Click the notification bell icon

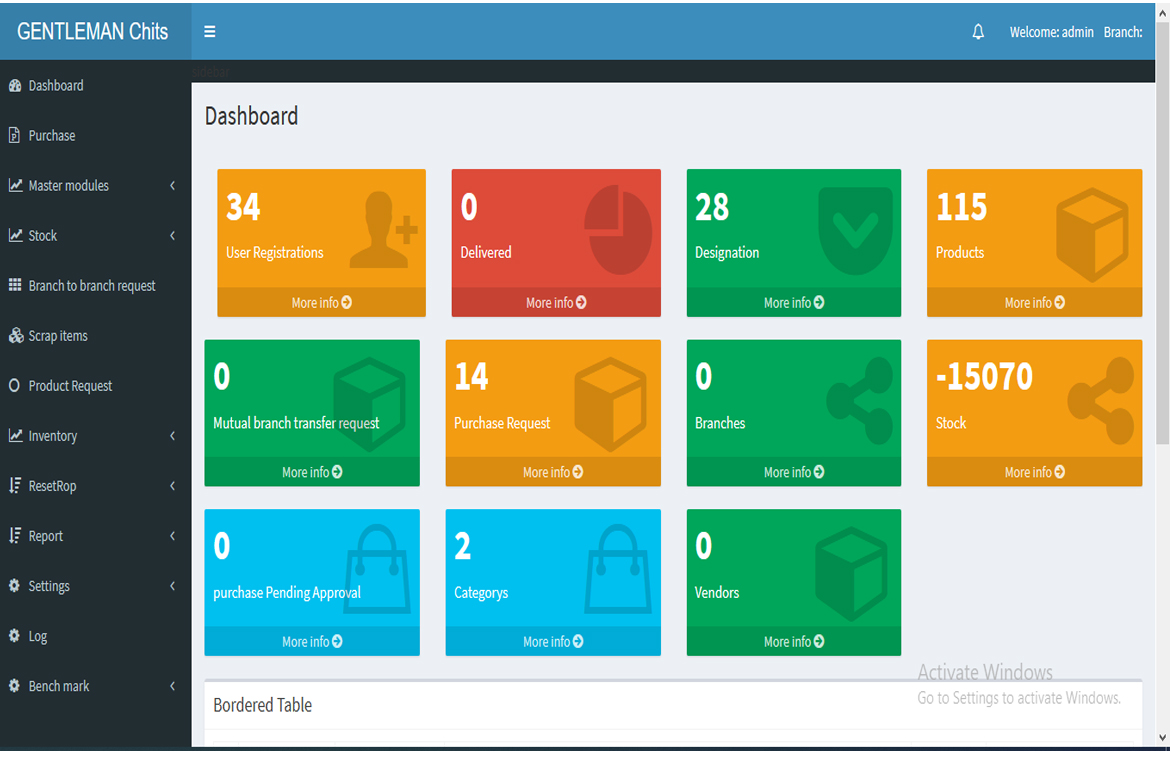coord(978,32)
